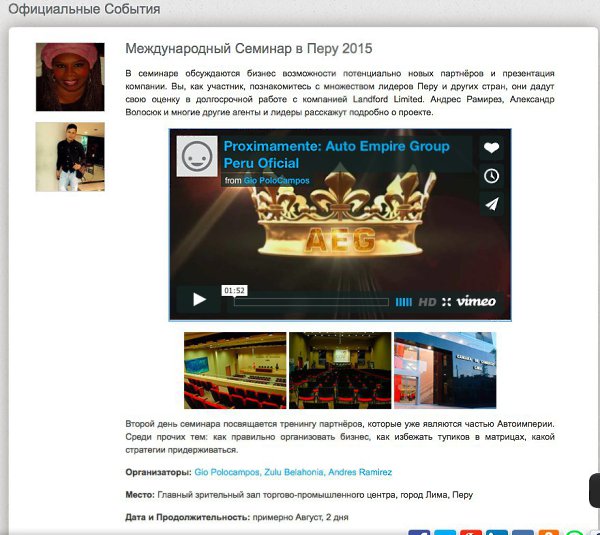Image resolution: width=600 pixels, height=535 pixels.
Task: Share video via paper plane icon
Action: tap(491, 204)
